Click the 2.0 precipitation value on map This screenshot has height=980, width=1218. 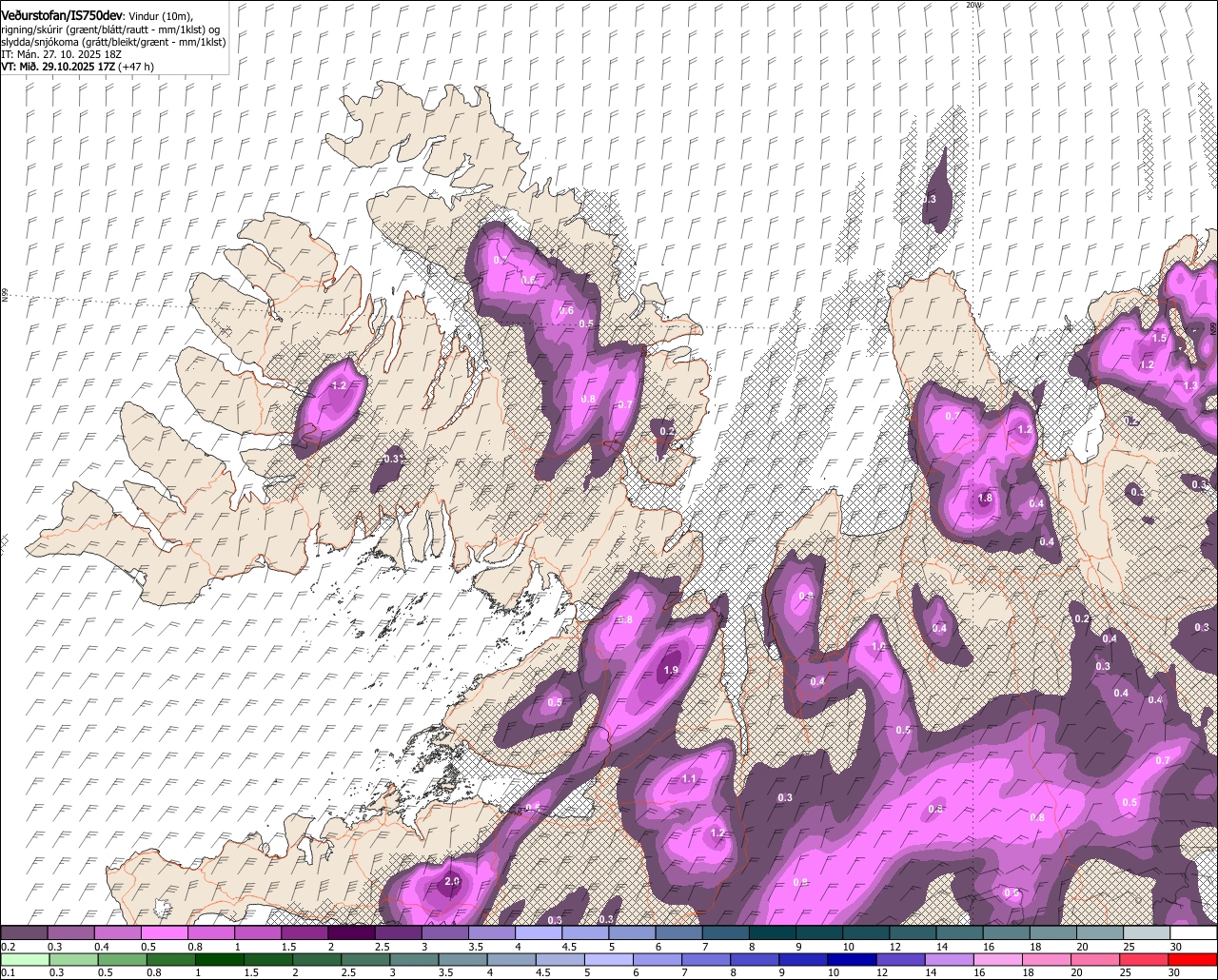pyautogui.click(x=452, y=883)
